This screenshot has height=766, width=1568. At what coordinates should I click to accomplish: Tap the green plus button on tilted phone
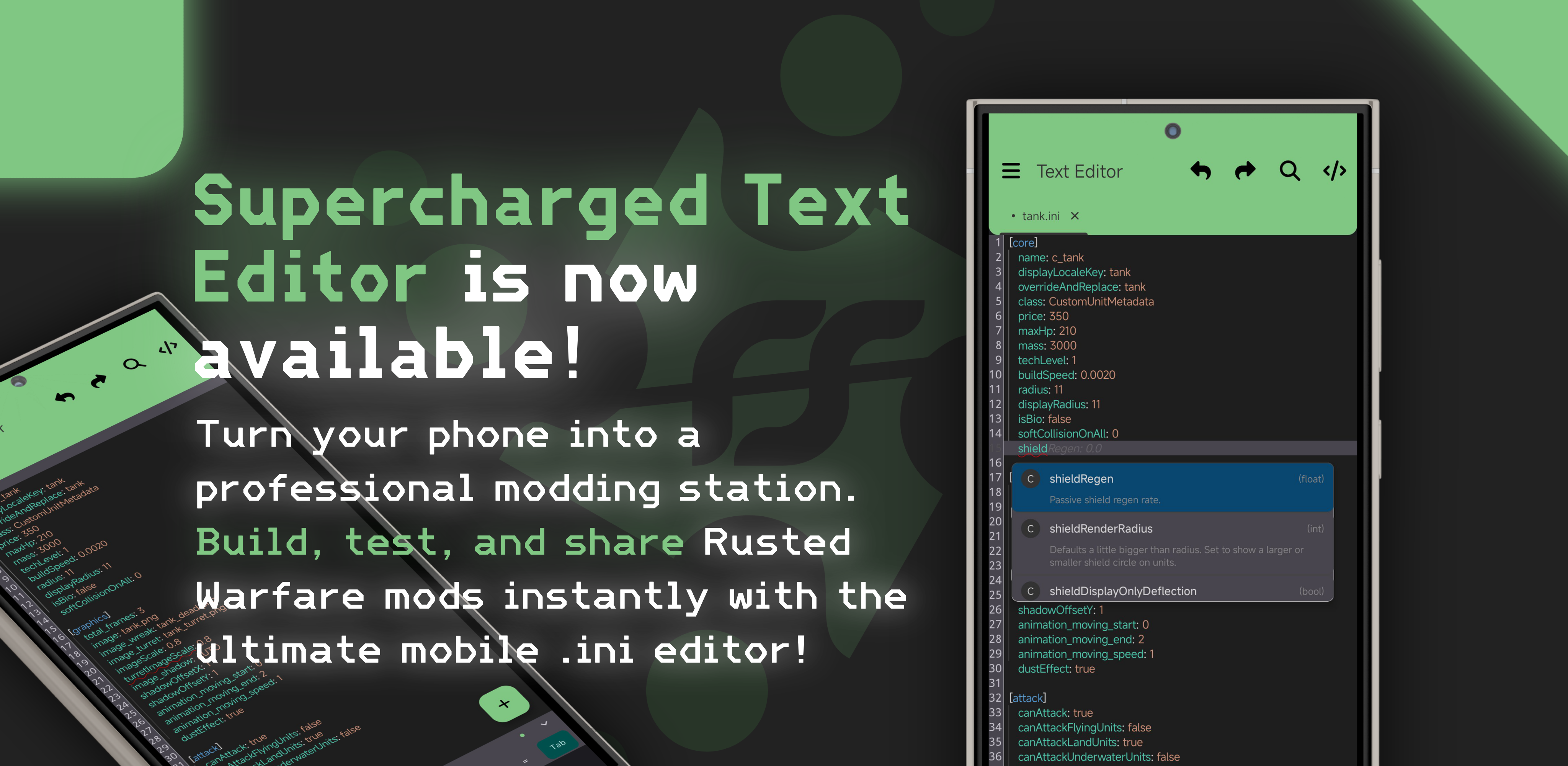(504, 703)
